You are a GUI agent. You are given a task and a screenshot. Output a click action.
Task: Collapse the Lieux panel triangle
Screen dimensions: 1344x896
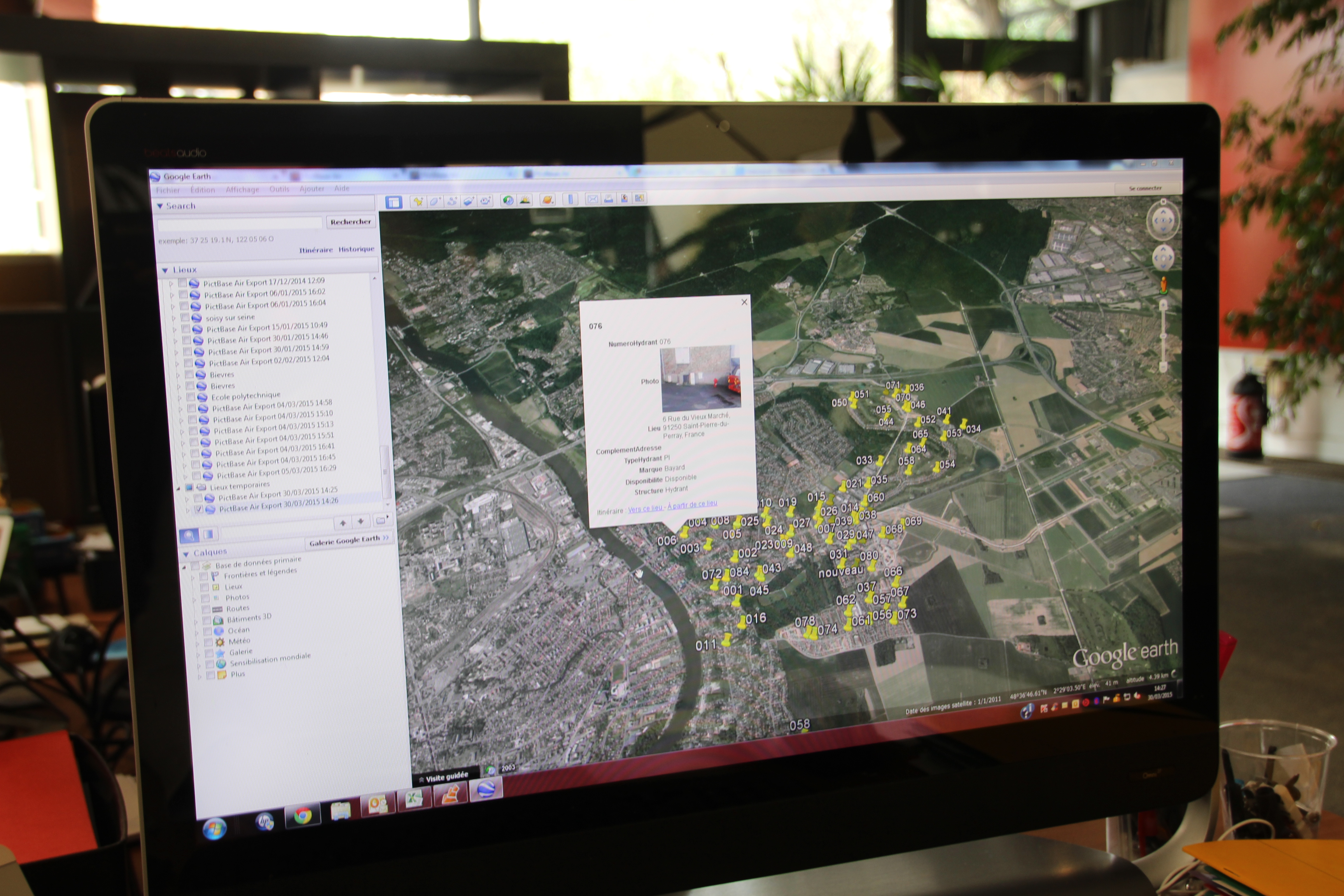pyautogui.click(x=165, y=270)
